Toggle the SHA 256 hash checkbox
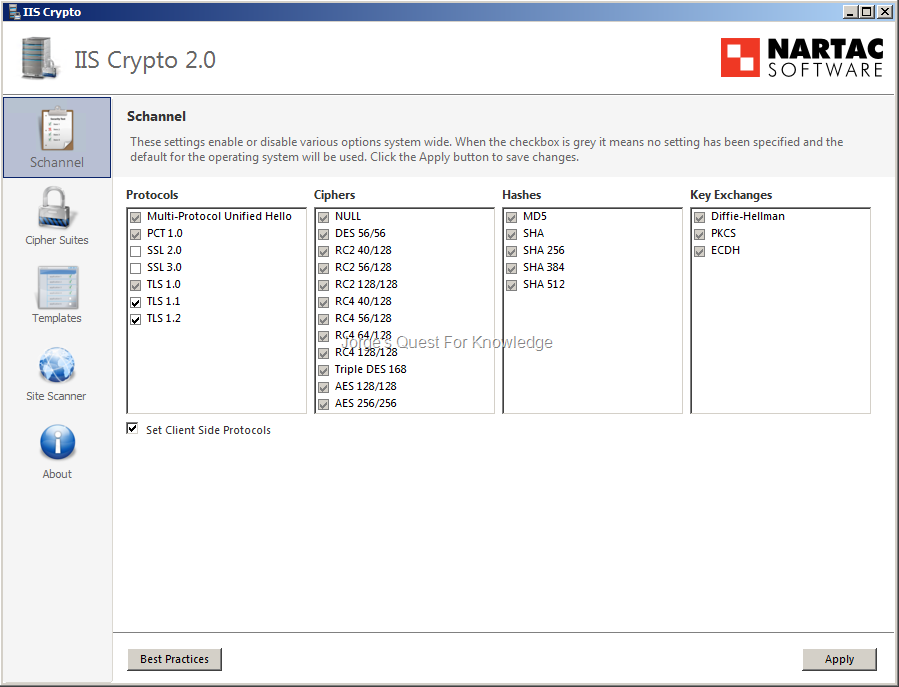Viewport: 899px width, 687px height. (x=511, y=251)
